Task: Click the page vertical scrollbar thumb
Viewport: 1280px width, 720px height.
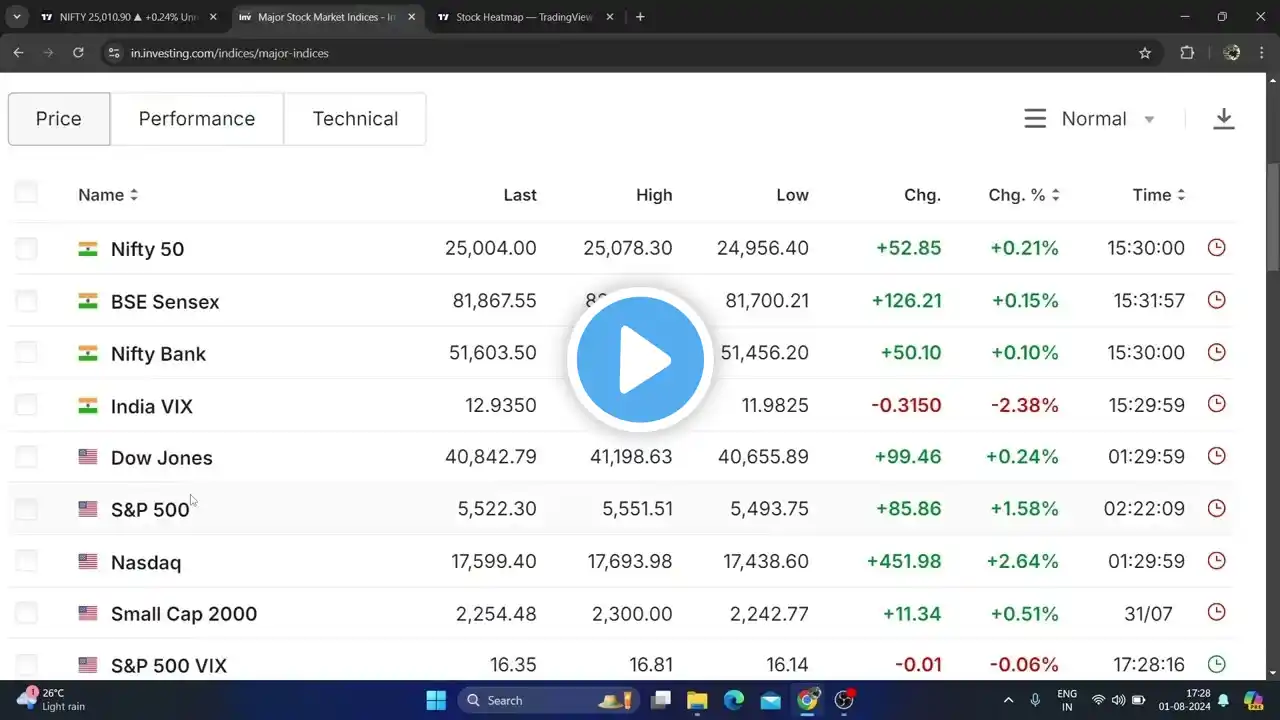Action: (1272, 216)
